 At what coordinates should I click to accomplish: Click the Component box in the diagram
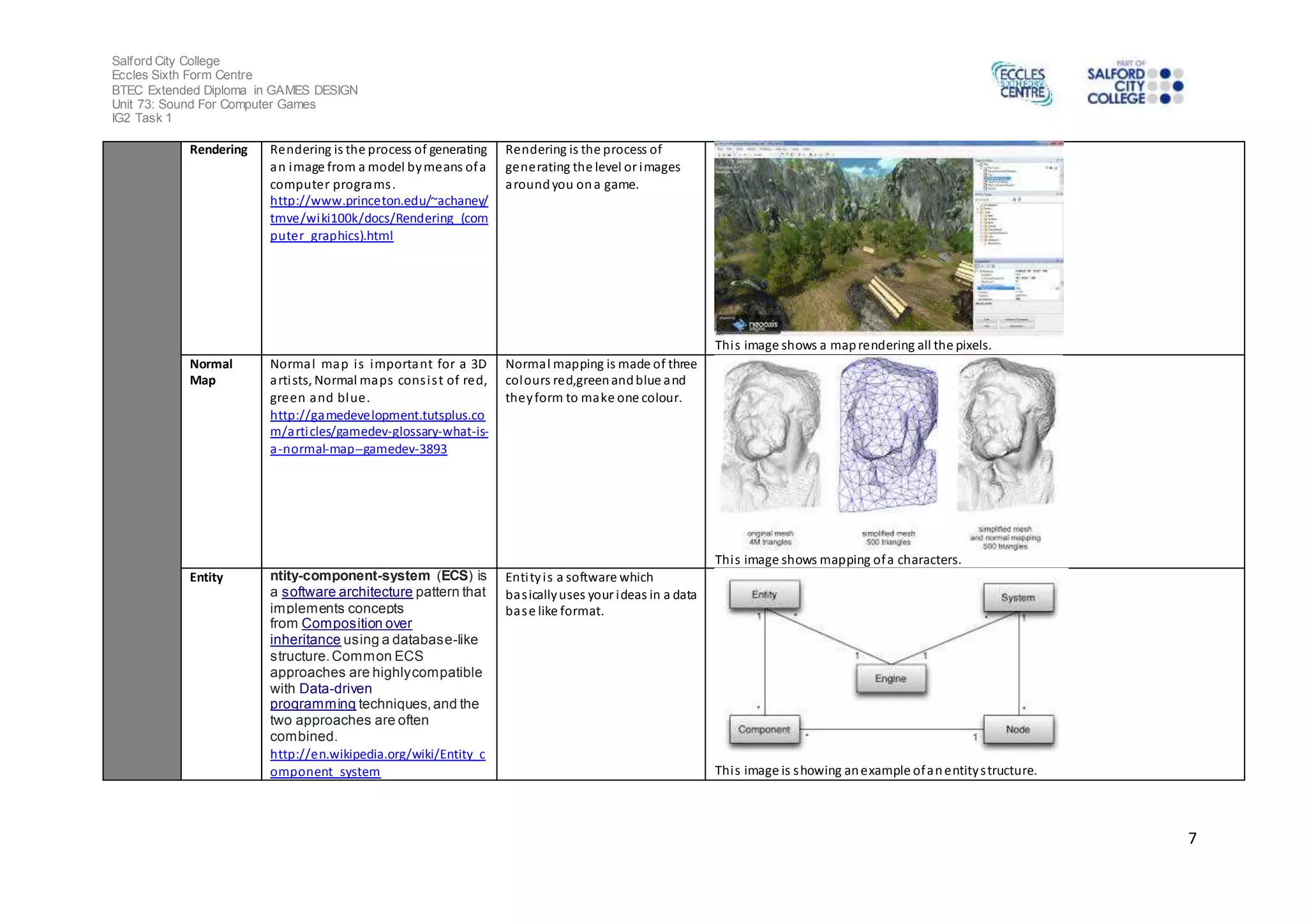(x=764, y=729)
